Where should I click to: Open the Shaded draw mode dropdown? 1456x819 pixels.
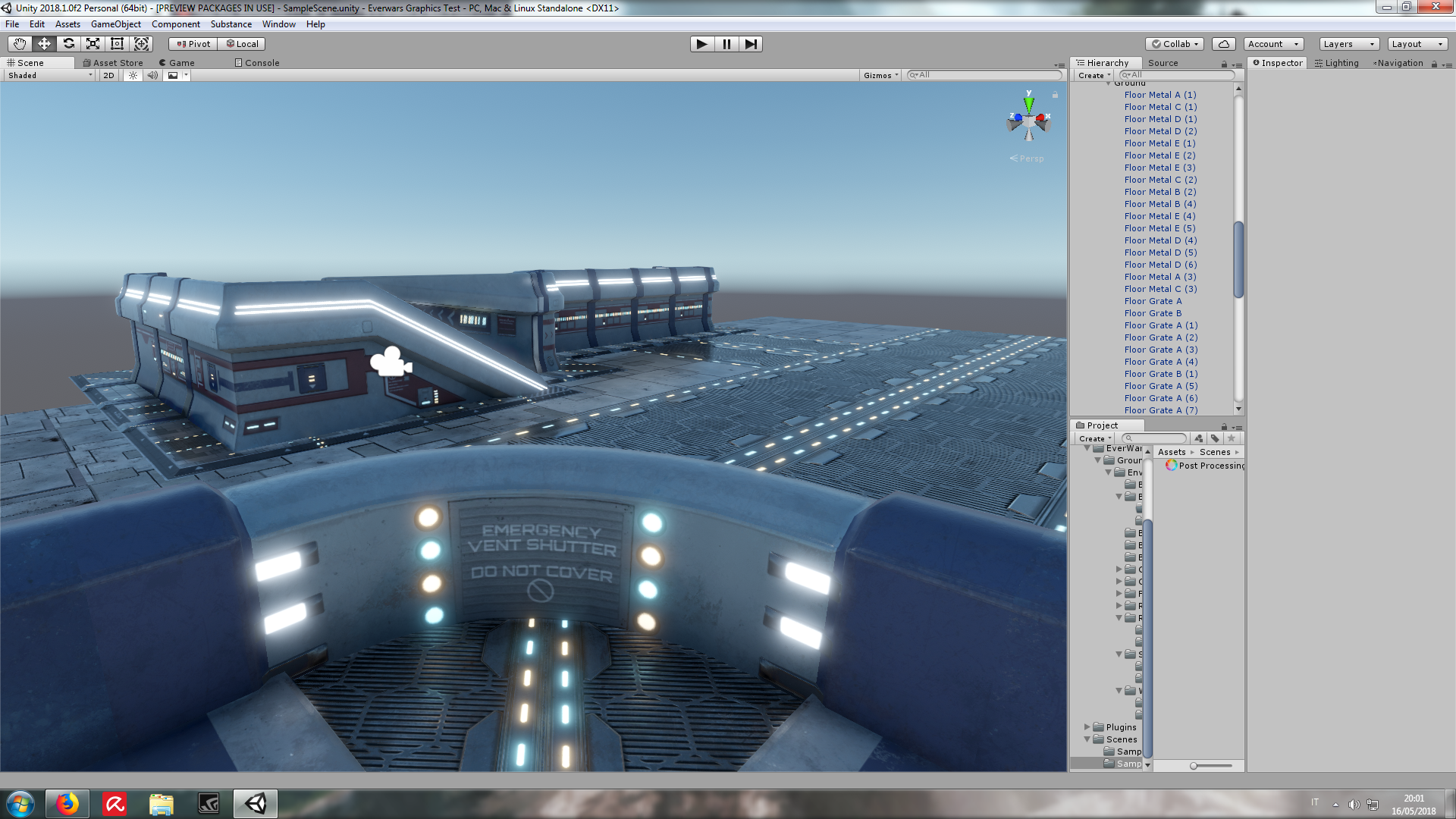click(x=50, y=75)
